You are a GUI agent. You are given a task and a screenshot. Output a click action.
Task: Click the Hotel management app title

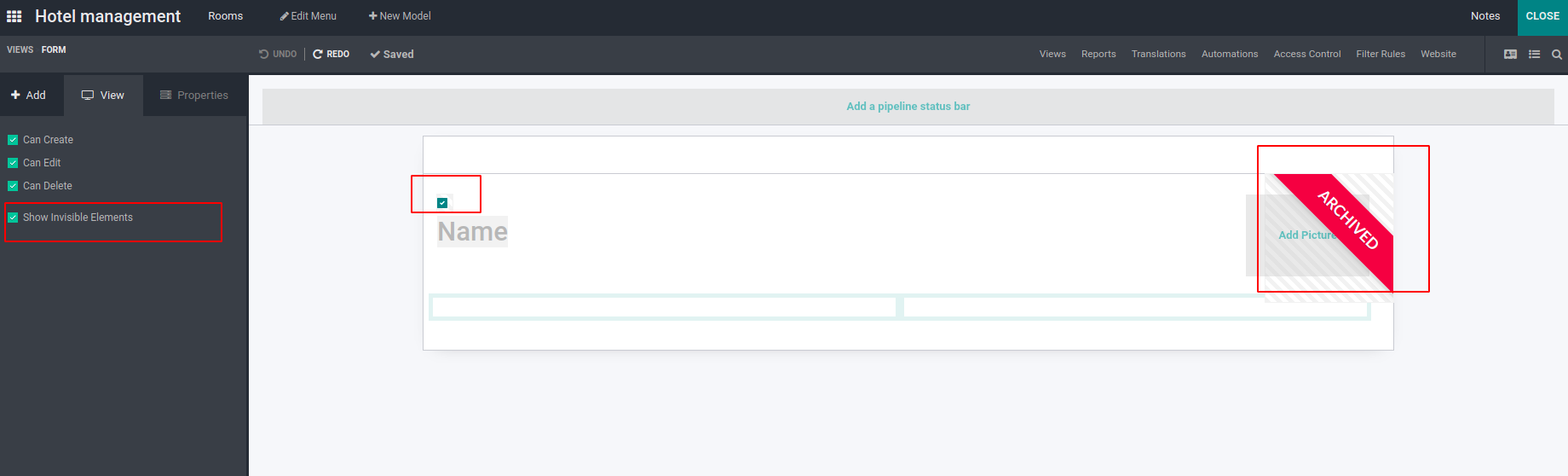pyautogui.click(x=107, y=16)
